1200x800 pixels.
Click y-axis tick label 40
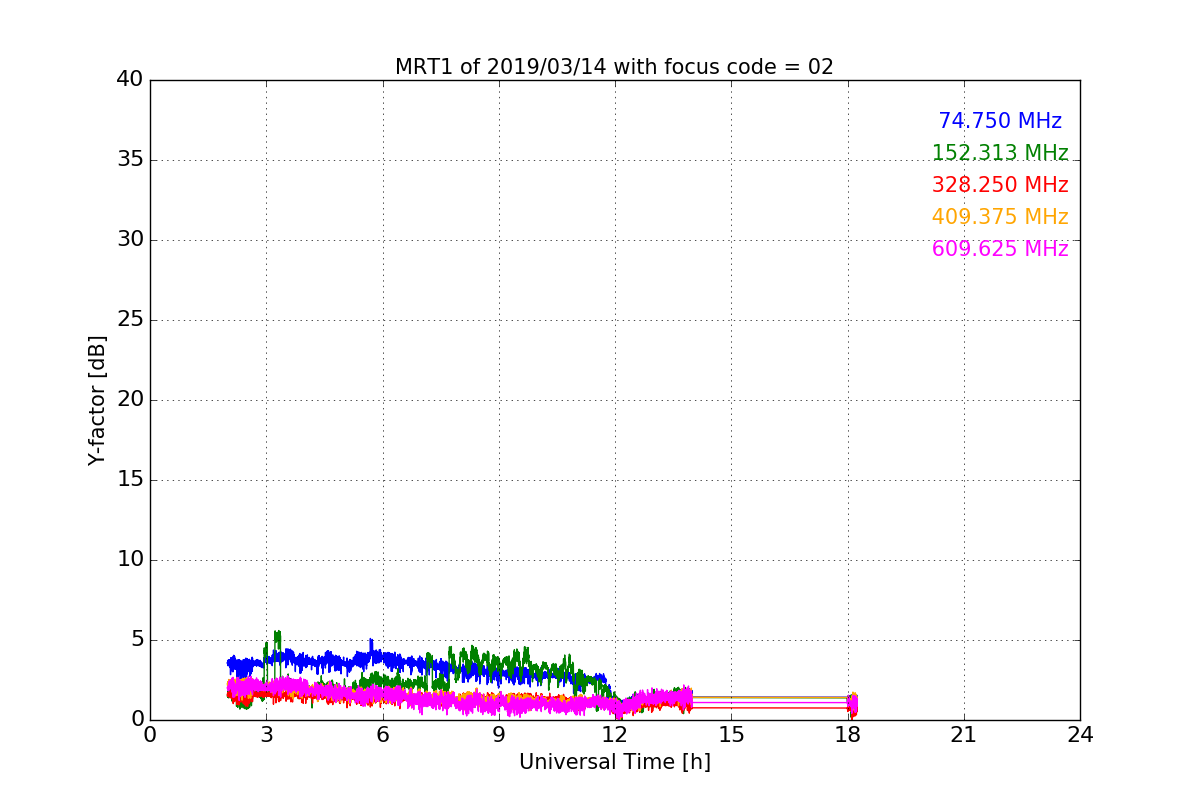click(x=130, y=80)
